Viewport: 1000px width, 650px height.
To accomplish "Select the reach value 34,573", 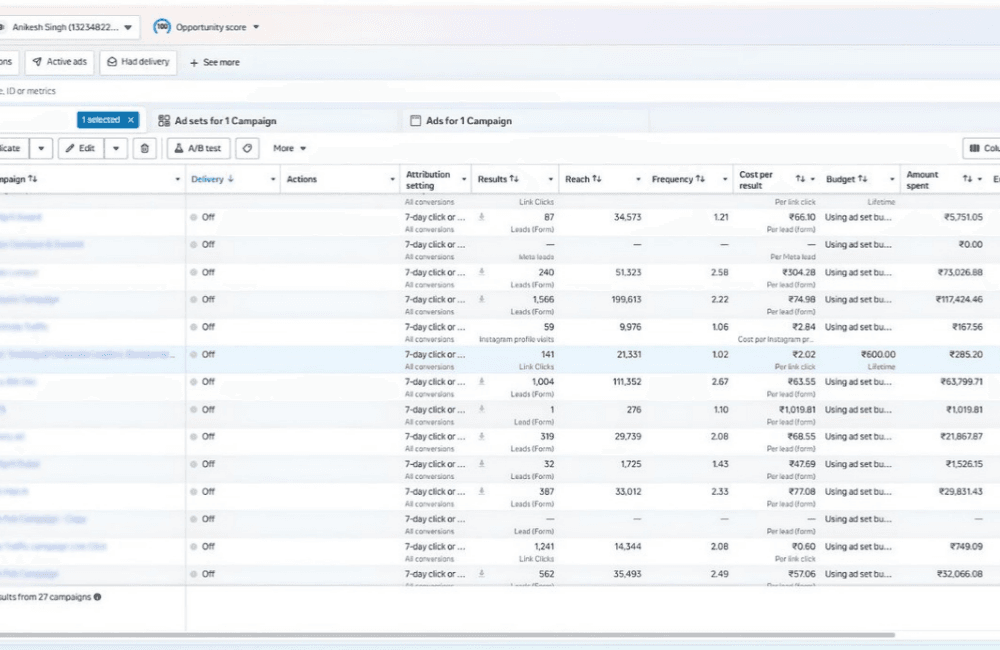I will point(628,217).
